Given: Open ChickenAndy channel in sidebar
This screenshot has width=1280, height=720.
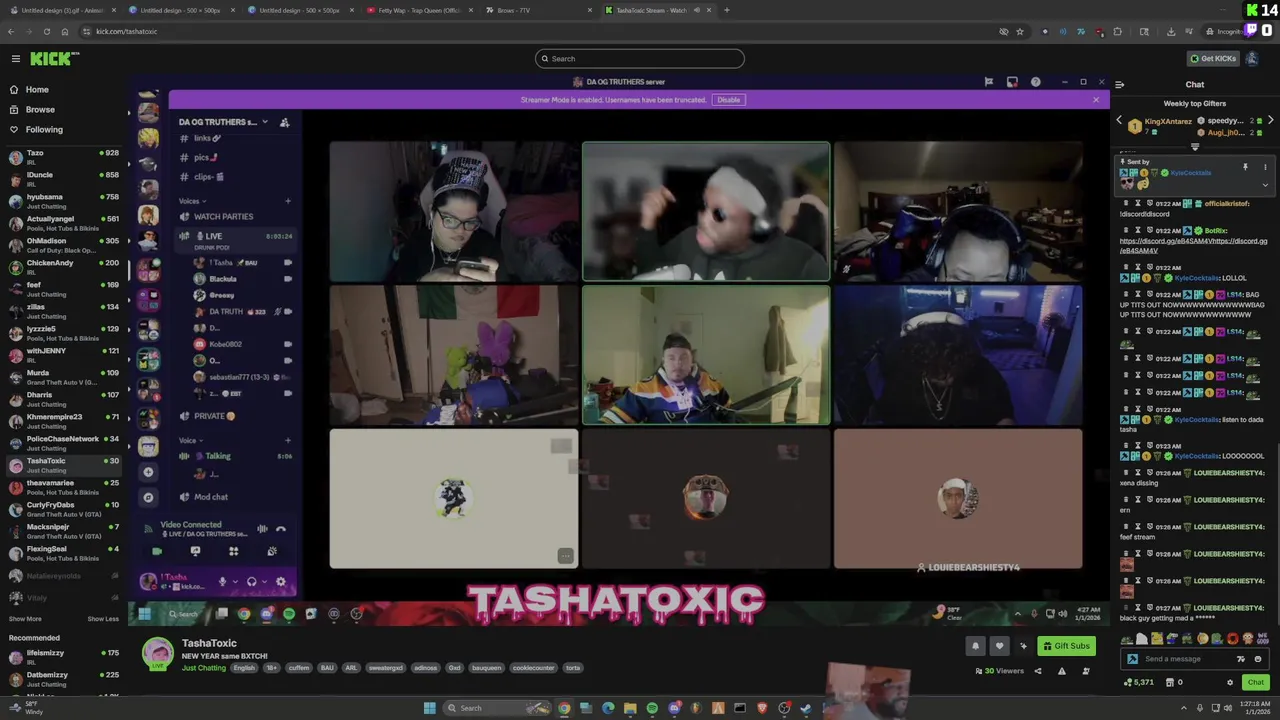Looking at the screenshot, I should point(64,267).
